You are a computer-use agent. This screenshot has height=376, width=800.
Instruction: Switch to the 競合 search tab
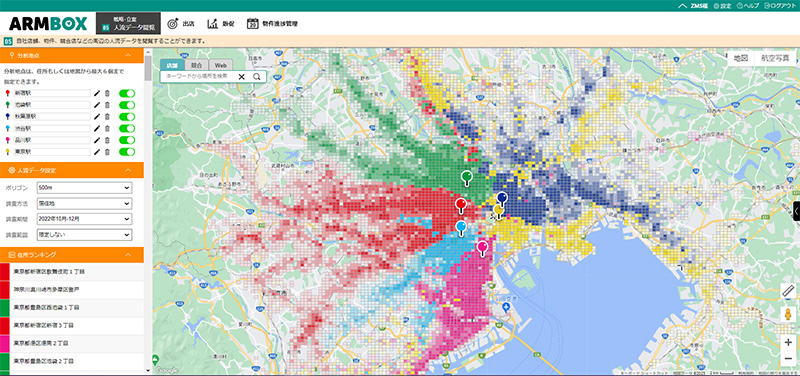196,65
